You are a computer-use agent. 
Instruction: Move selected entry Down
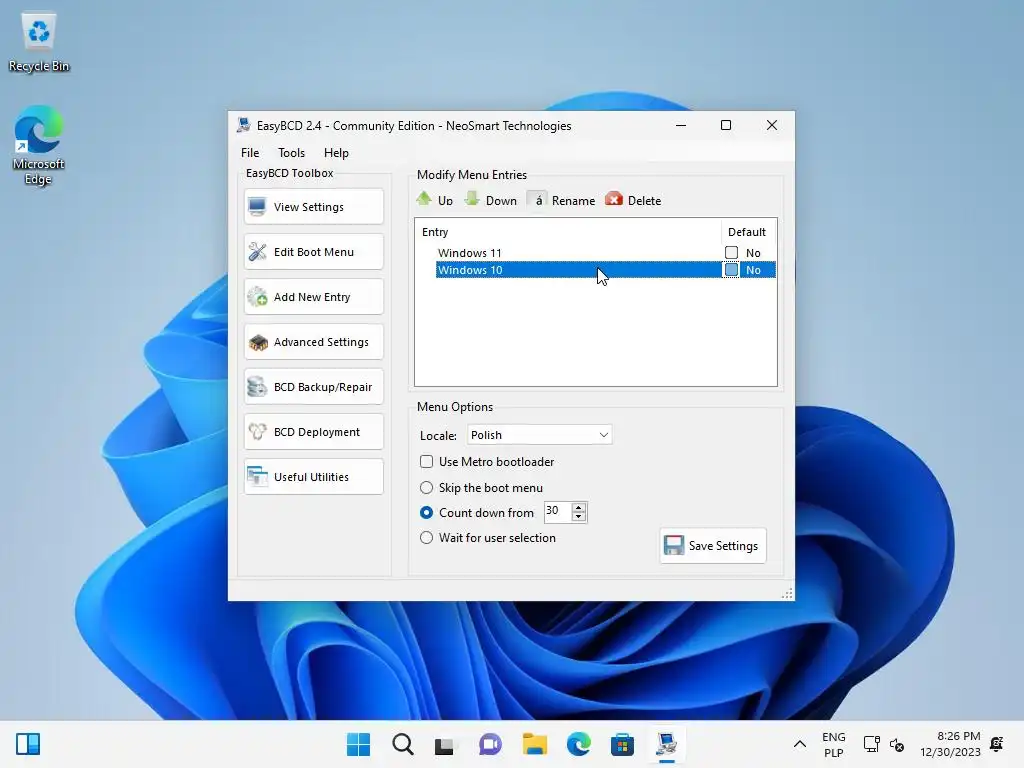click(x=490, y=200)
